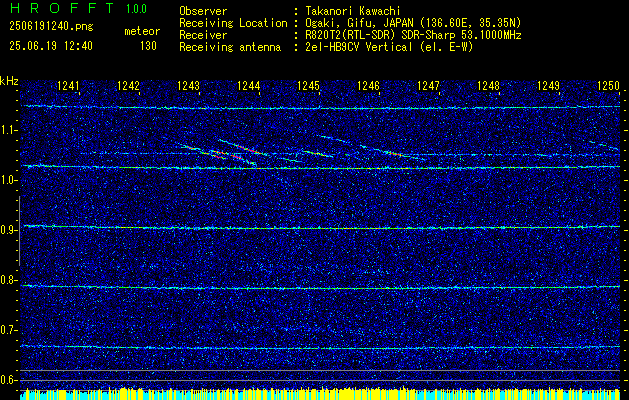The width and height of the screenshot is (629, 400).
Task: Click the 1248 time marker
Action: (x=488, y=85)
